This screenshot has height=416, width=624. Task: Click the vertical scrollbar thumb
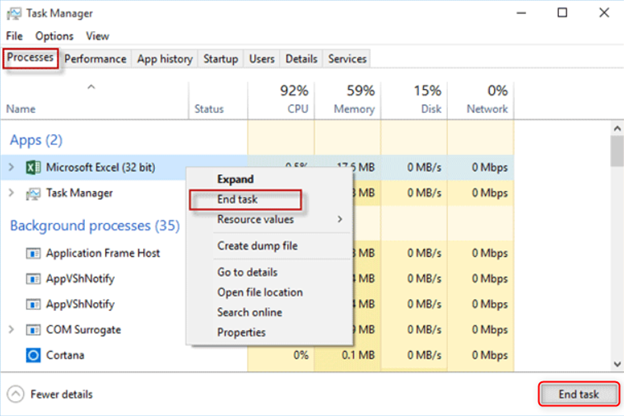(x=617, y=151)
